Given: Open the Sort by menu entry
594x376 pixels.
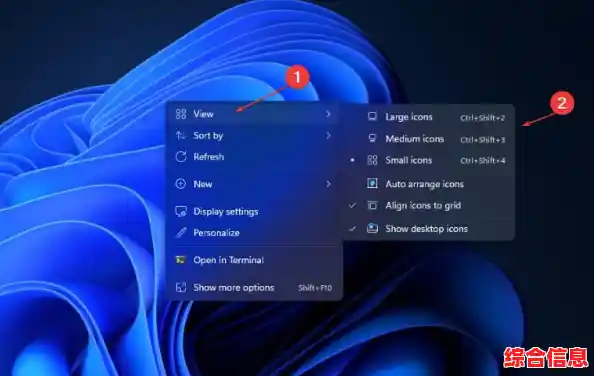Looking at the screenshot, I should [x=254, y=135].
